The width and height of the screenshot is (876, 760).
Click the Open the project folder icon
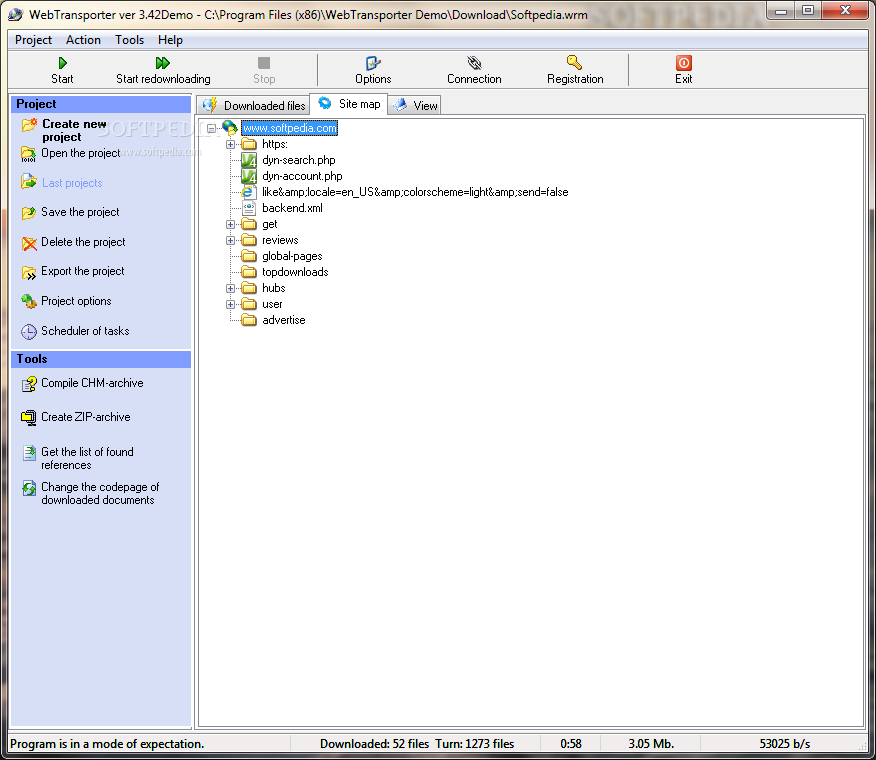coord(28,154)
